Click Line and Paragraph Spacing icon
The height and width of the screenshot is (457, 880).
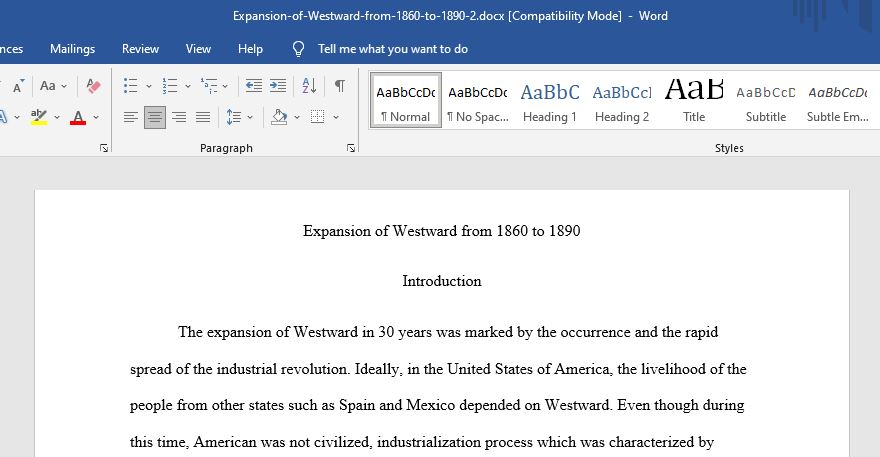(x=233, y=117)
